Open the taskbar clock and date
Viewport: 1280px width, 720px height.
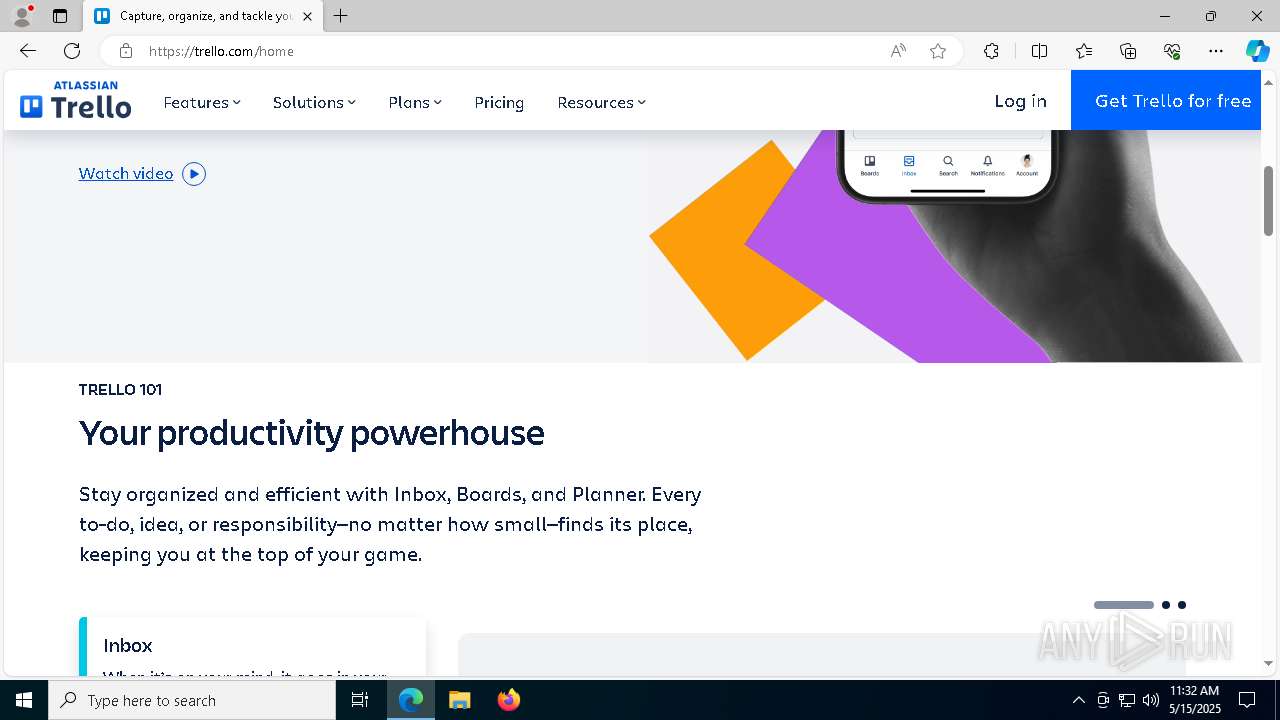(x=1195, y=700)
